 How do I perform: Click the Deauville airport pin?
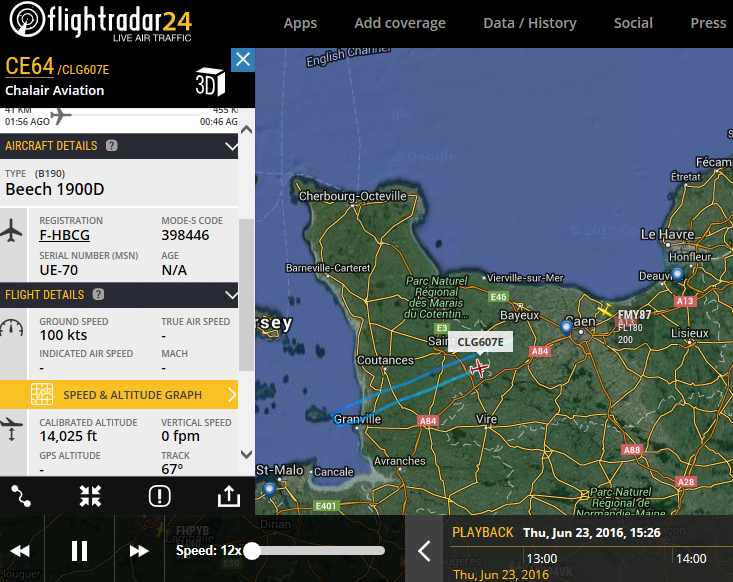click(x=677, y=274)
